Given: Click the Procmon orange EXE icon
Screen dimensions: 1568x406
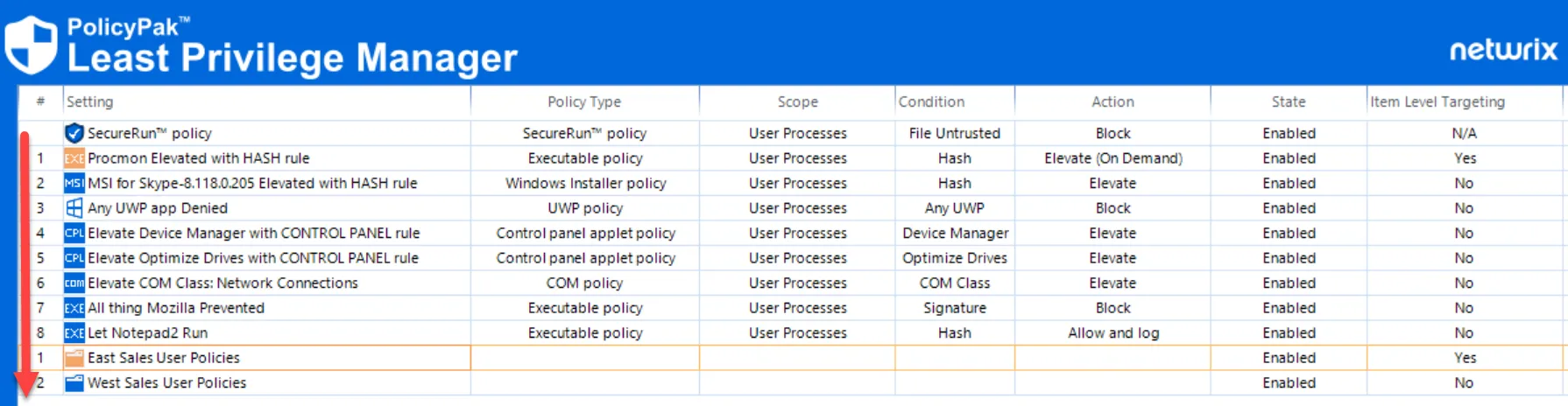Looking at the screenshot, I should click(x=74, y=158).
